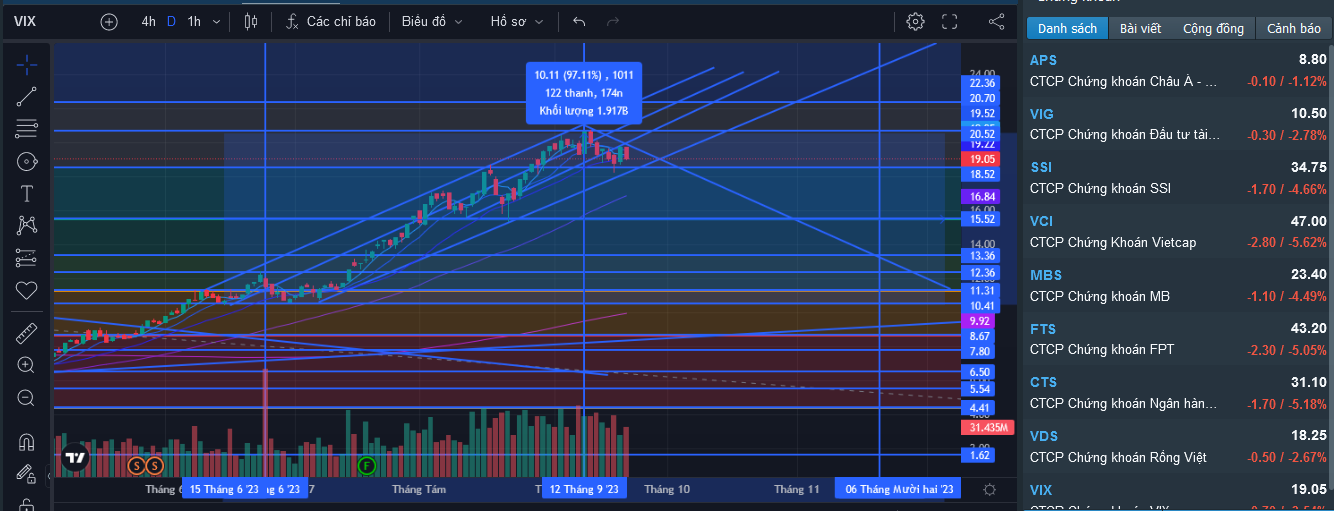The width and height of the screenshot is (1334, 511).
Task: Click the measurement info tooltip box
Action: pyautogui.click(x=584, y=93)
